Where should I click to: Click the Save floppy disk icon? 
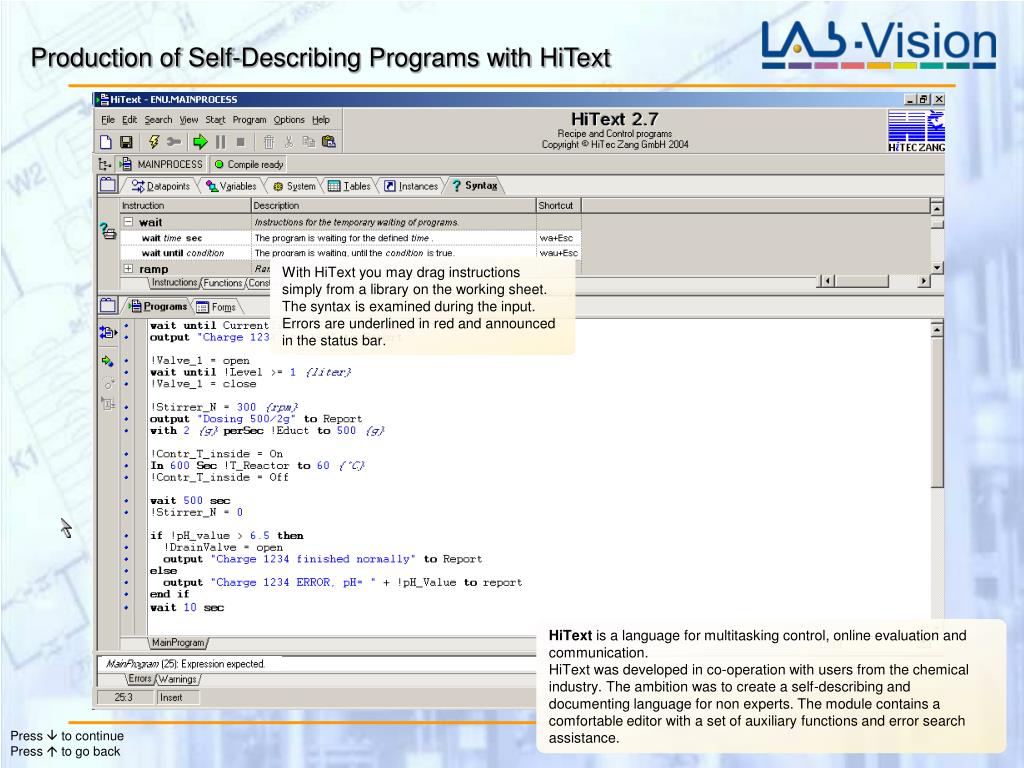pyautogui.click(x=127, y=142)
